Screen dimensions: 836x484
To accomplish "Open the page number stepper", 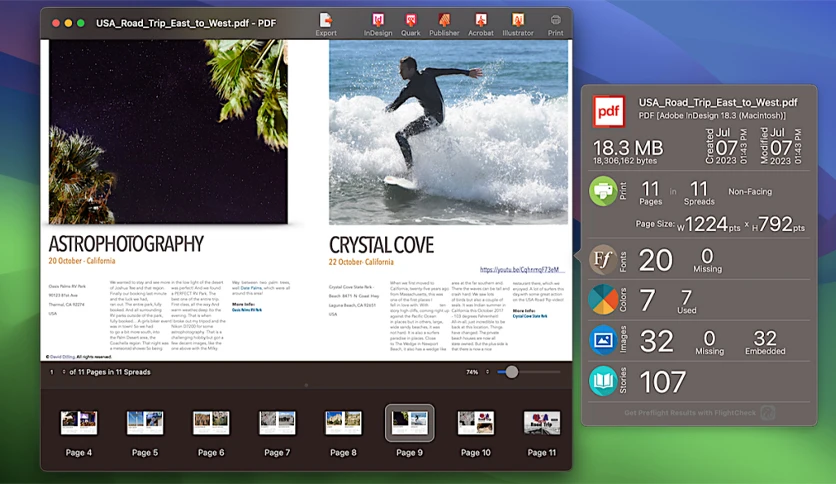I will 64,372.
